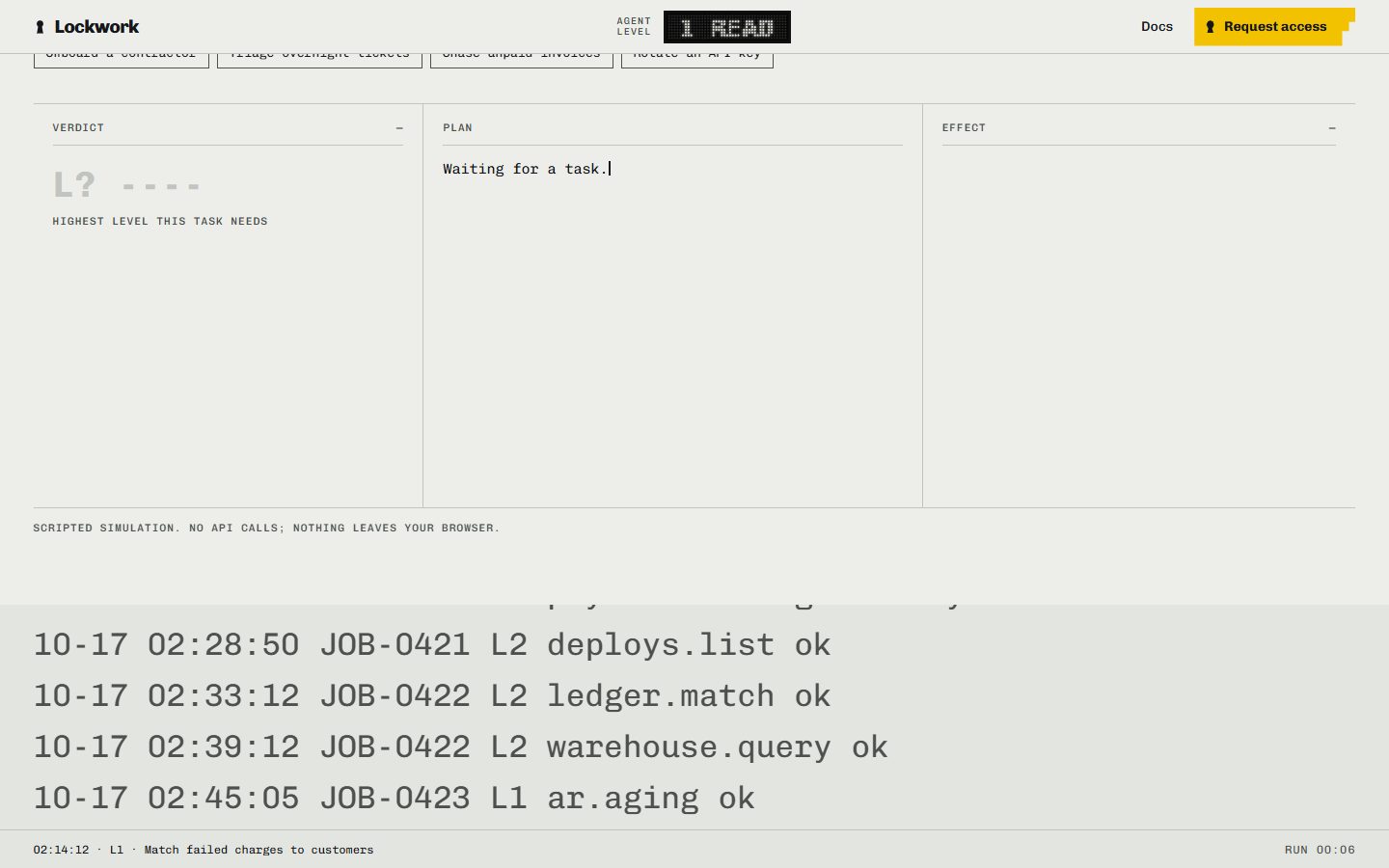Click the JOB-0422 ledger.match log line
The image size is (1389, 868).
[432, 695]
